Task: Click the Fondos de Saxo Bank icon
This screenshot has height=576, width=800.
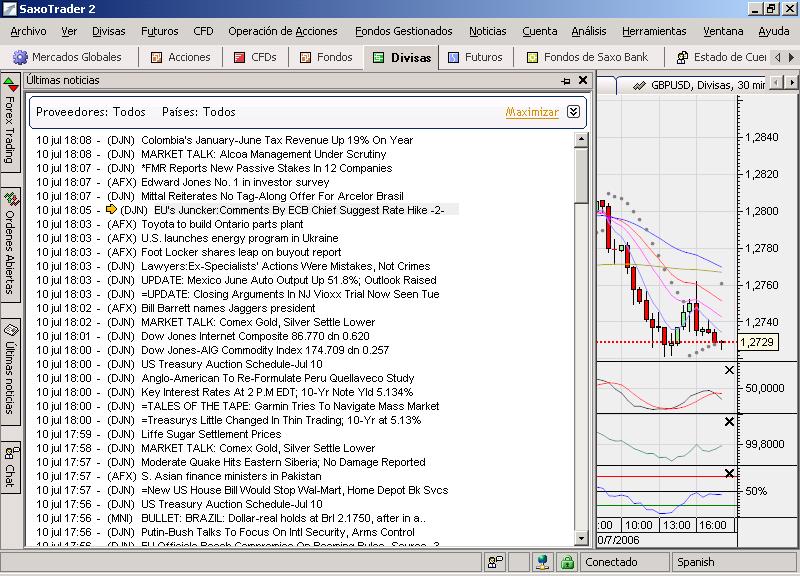Action: (532, 57)
